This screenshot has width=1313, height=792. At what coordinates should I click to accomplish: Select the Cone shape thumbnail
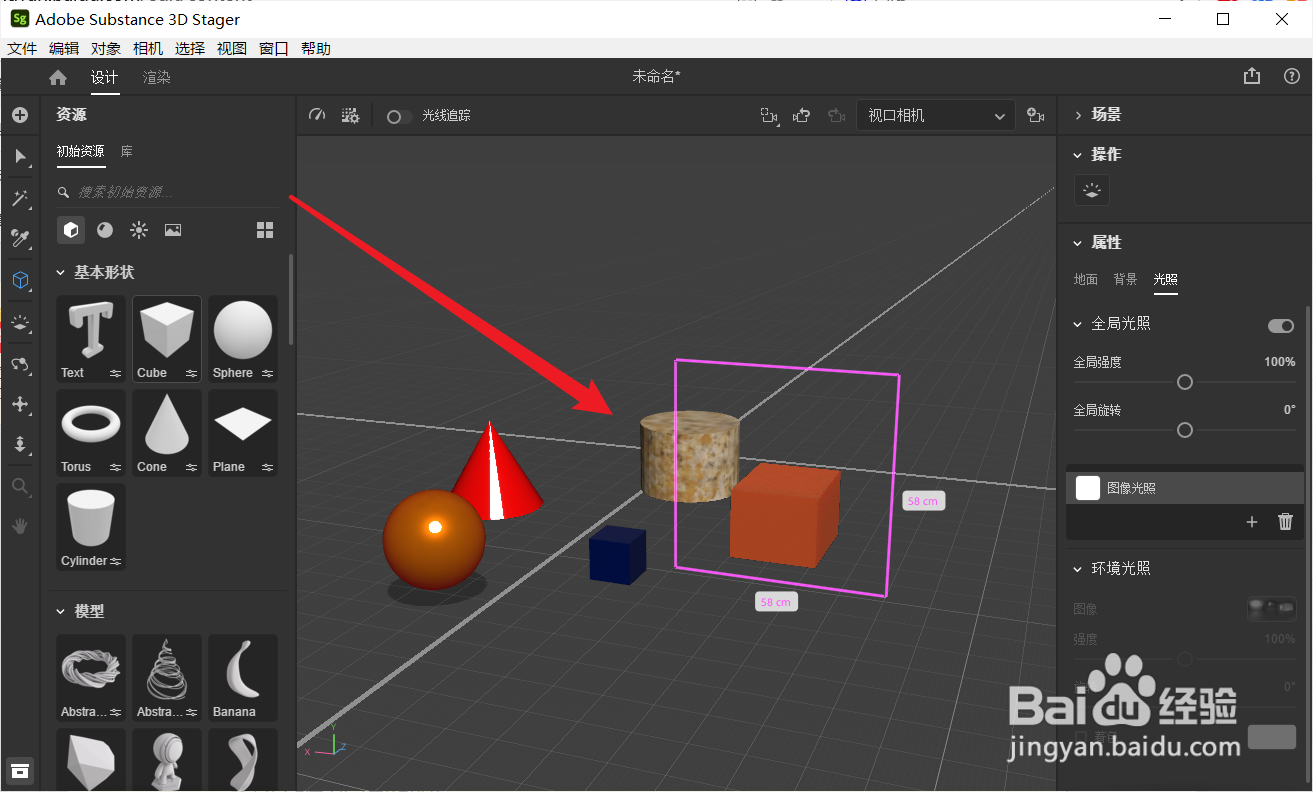167,433
